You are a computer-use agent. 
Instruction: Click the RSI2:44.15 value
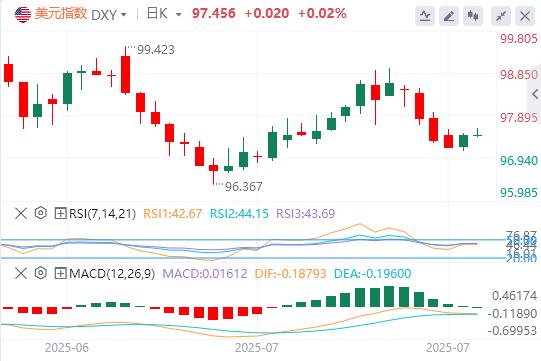(x=239, y=214)
